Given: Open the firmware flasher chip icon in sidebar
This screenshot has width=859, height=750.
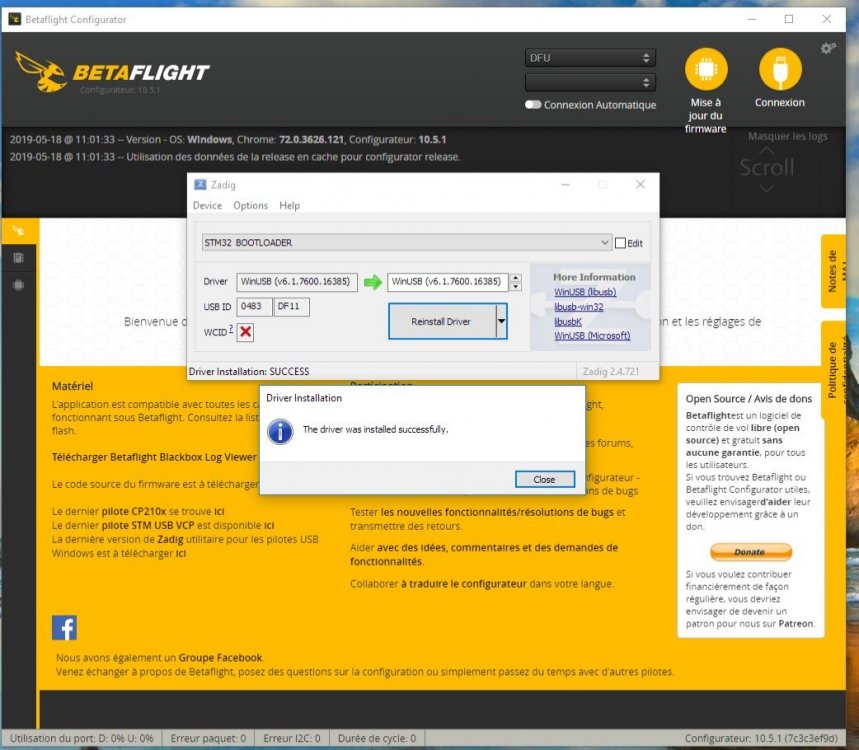Looking at the screenshot, I should (x=19, y=285).
